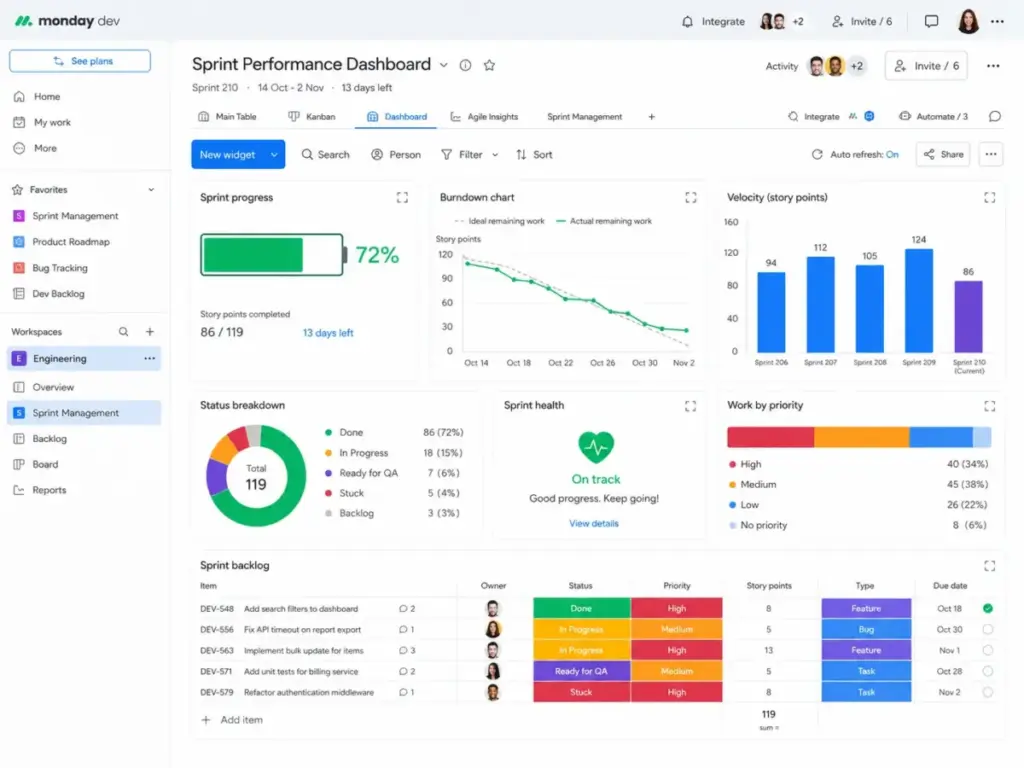This screenshot has width=1024, height=768.
Task: Click the Search field in toolbar
Action: click(325, 155)
